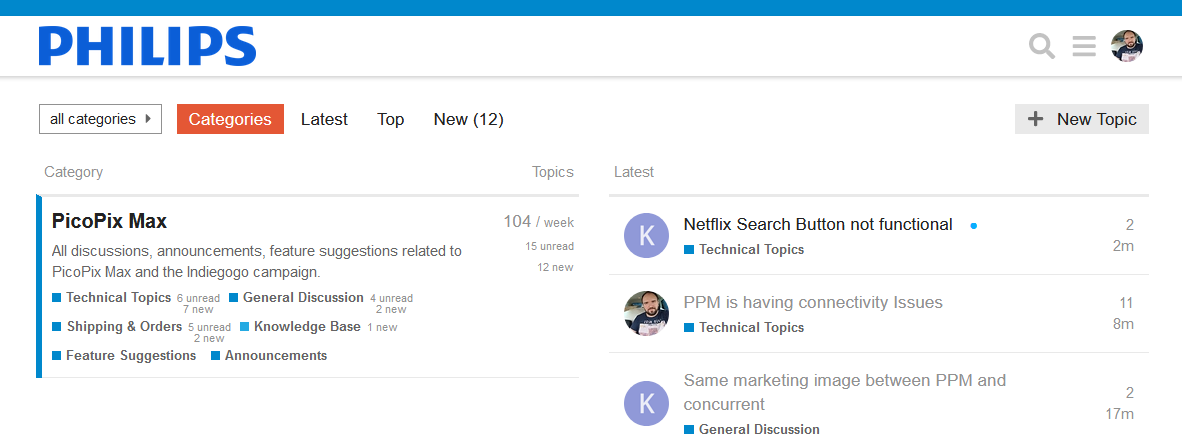The image size is (1182, 447).
Task: Click the New Topic button
Action: (1082, 119)
